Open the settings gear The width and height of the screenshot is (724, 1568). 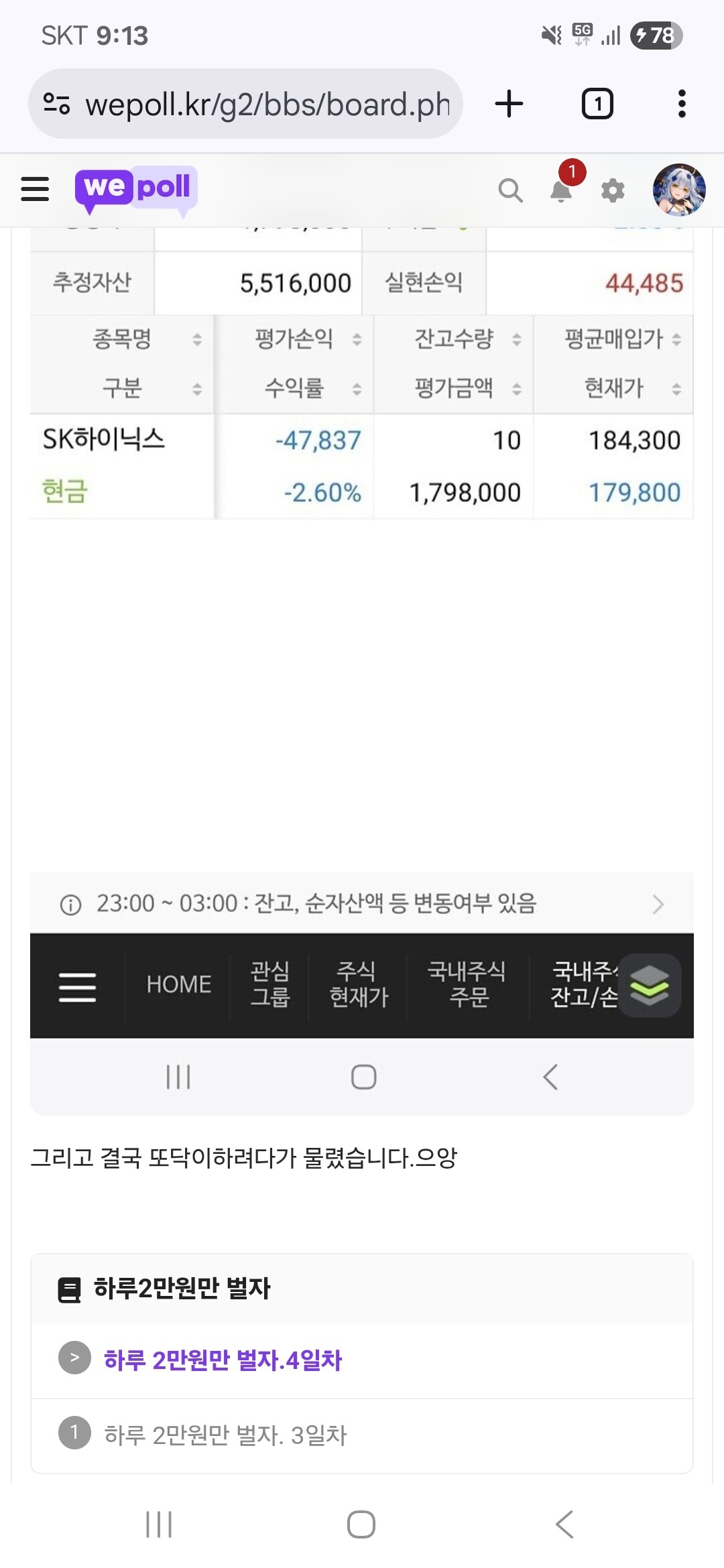point(613,190)
